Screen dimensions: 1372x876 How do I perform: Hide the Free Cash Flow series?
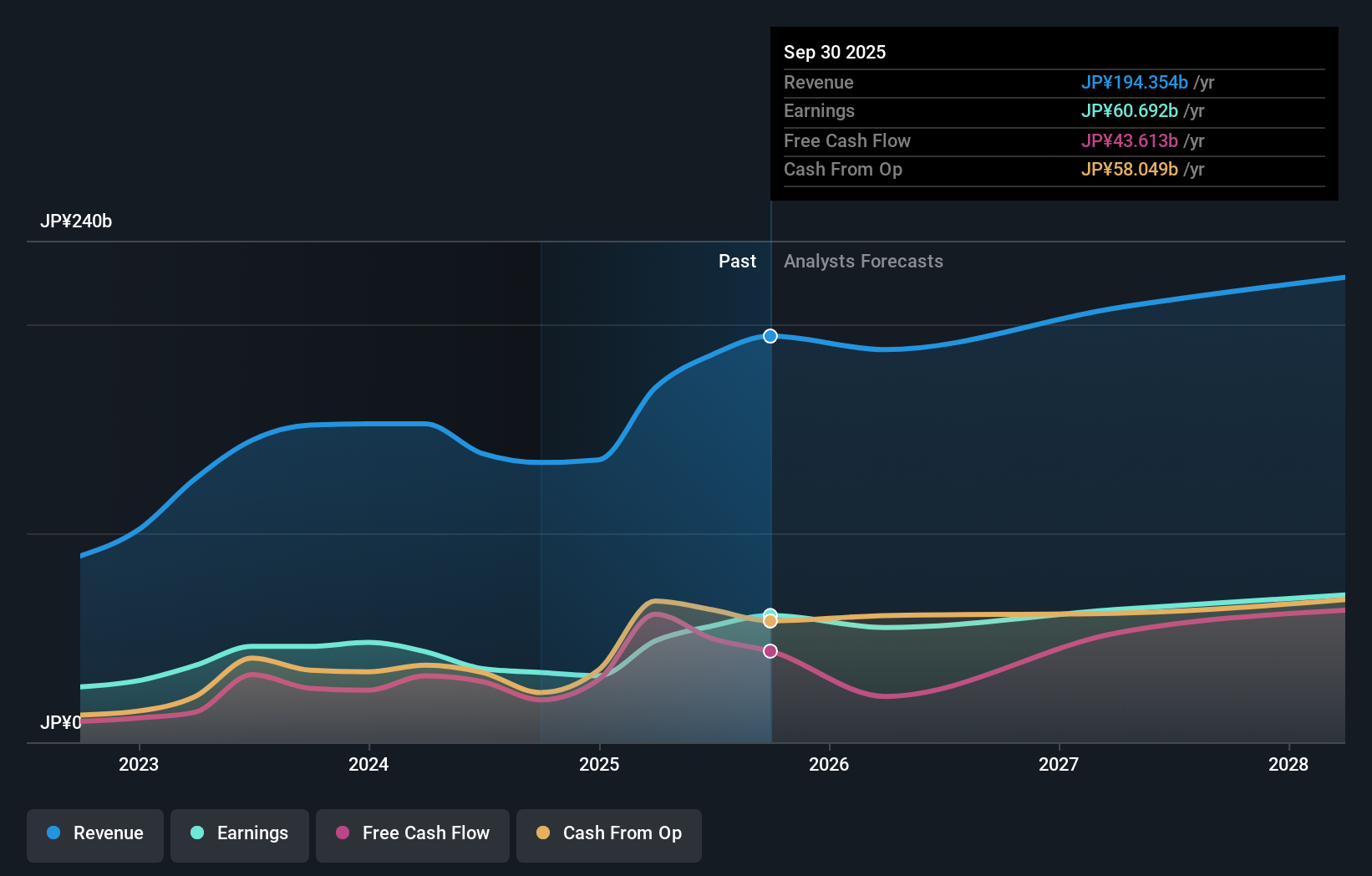[x=412, y=833]
